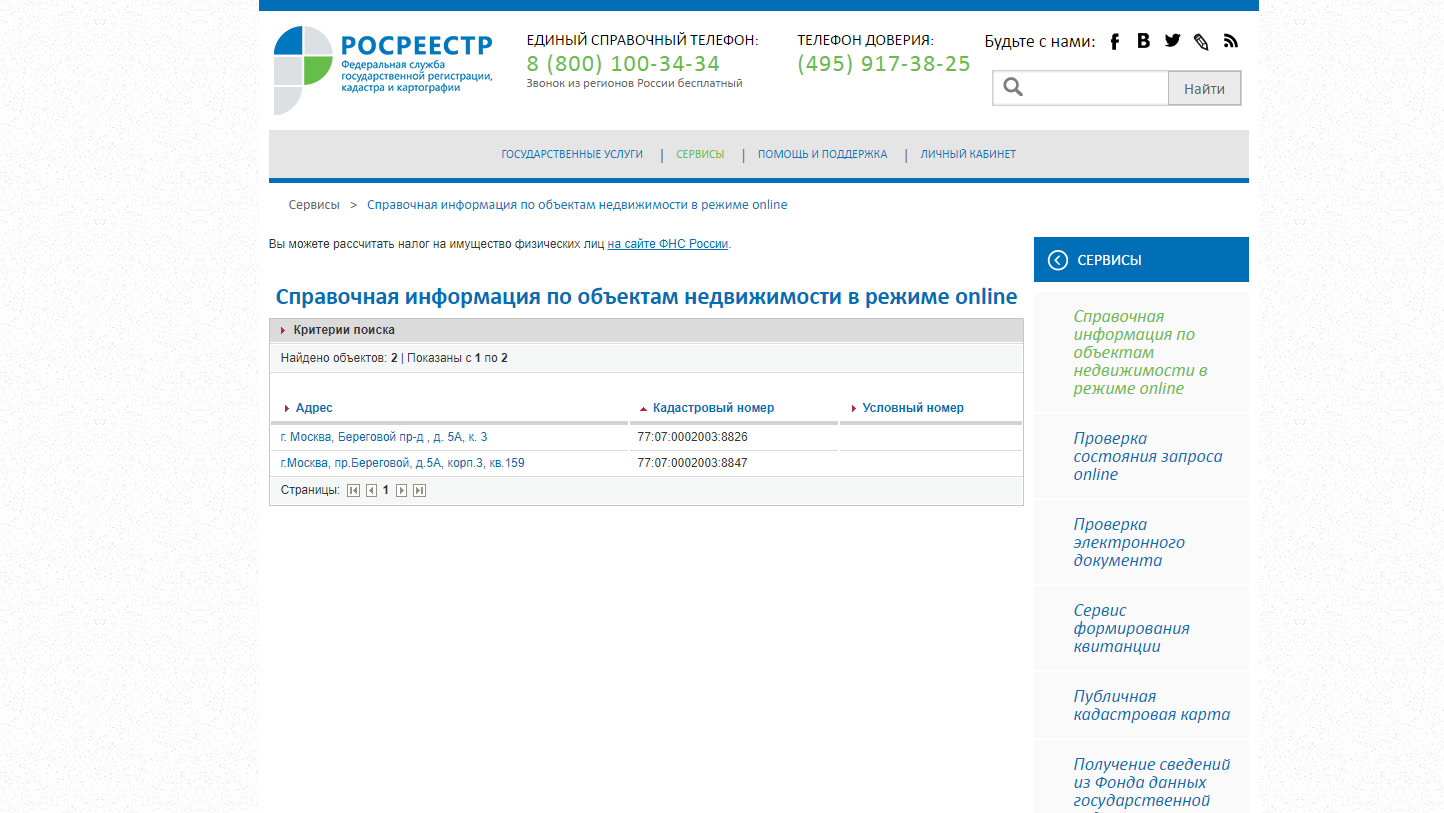Go to last page of results
Screen dimensions: 1444x813
coord(420,490)
